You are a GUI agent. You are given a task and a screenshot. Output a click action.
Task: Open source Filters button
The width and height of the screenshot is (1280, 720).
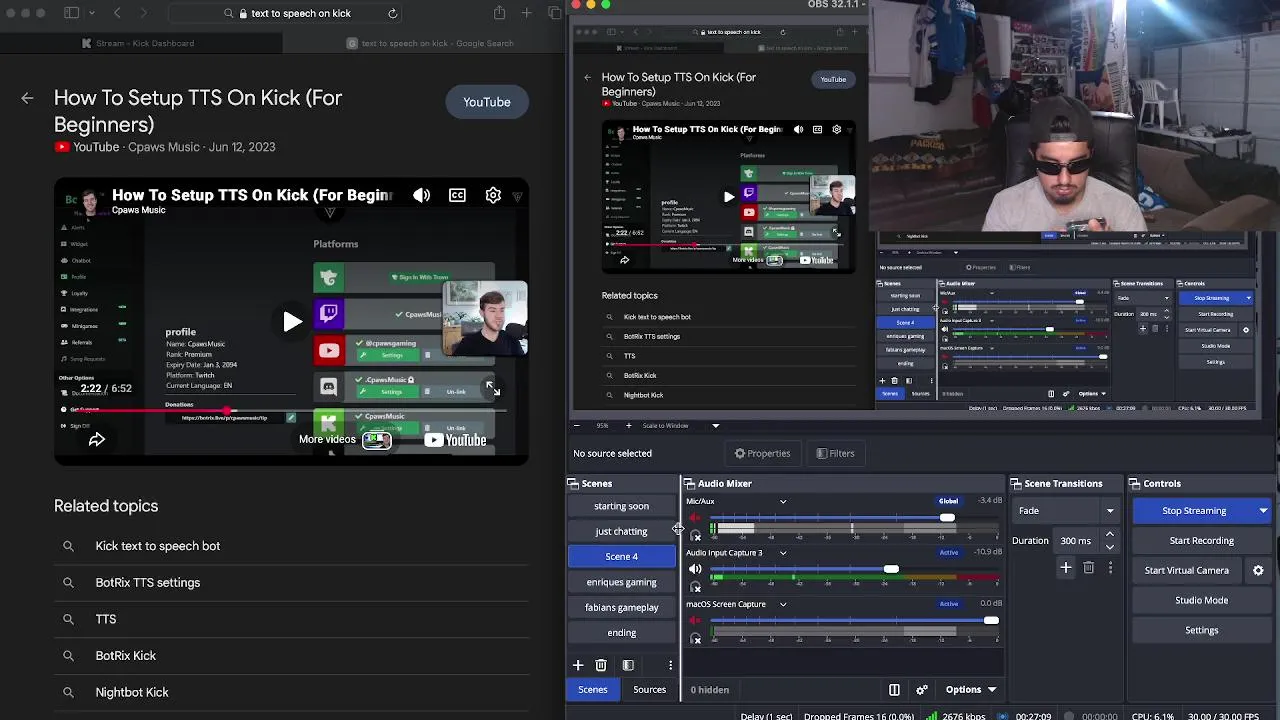(x=835, y=453)
